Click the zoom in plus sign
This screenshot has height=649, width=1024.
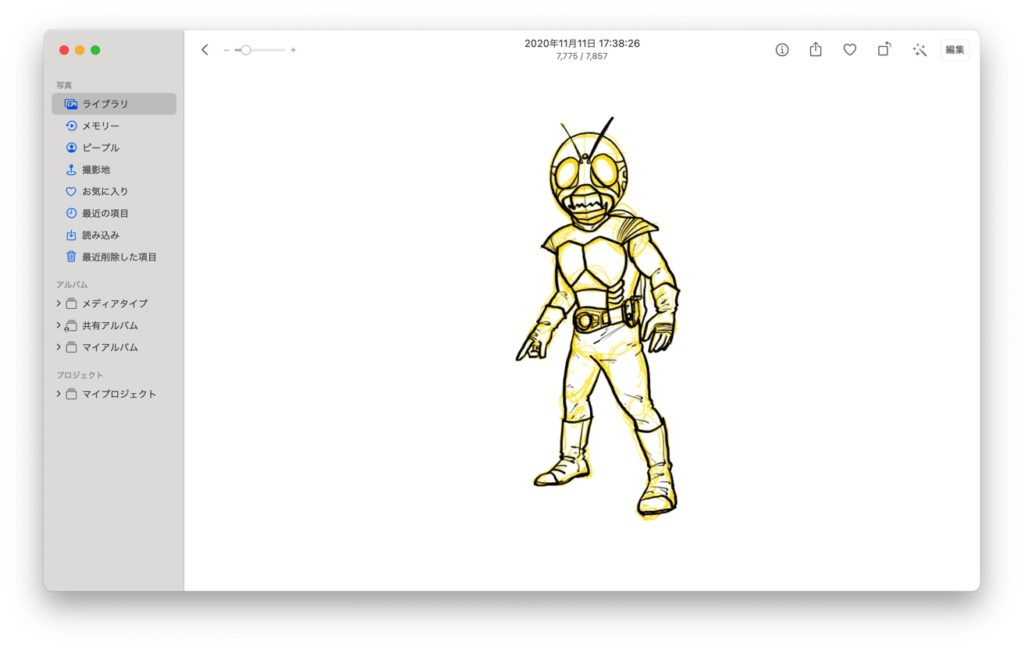293,50
